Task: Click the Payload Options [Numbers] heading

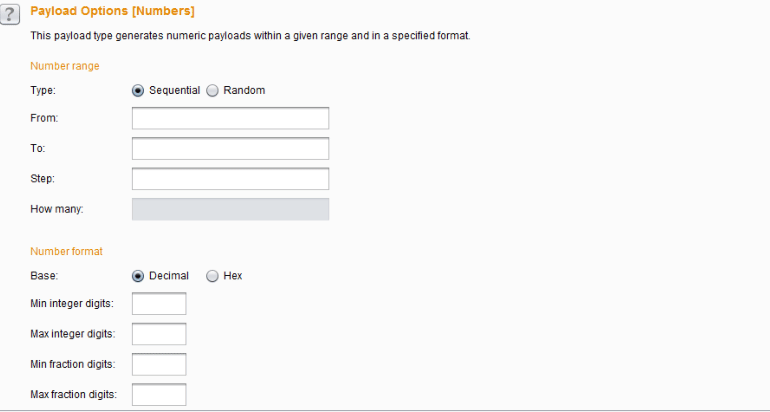Action: pos(112,11)
